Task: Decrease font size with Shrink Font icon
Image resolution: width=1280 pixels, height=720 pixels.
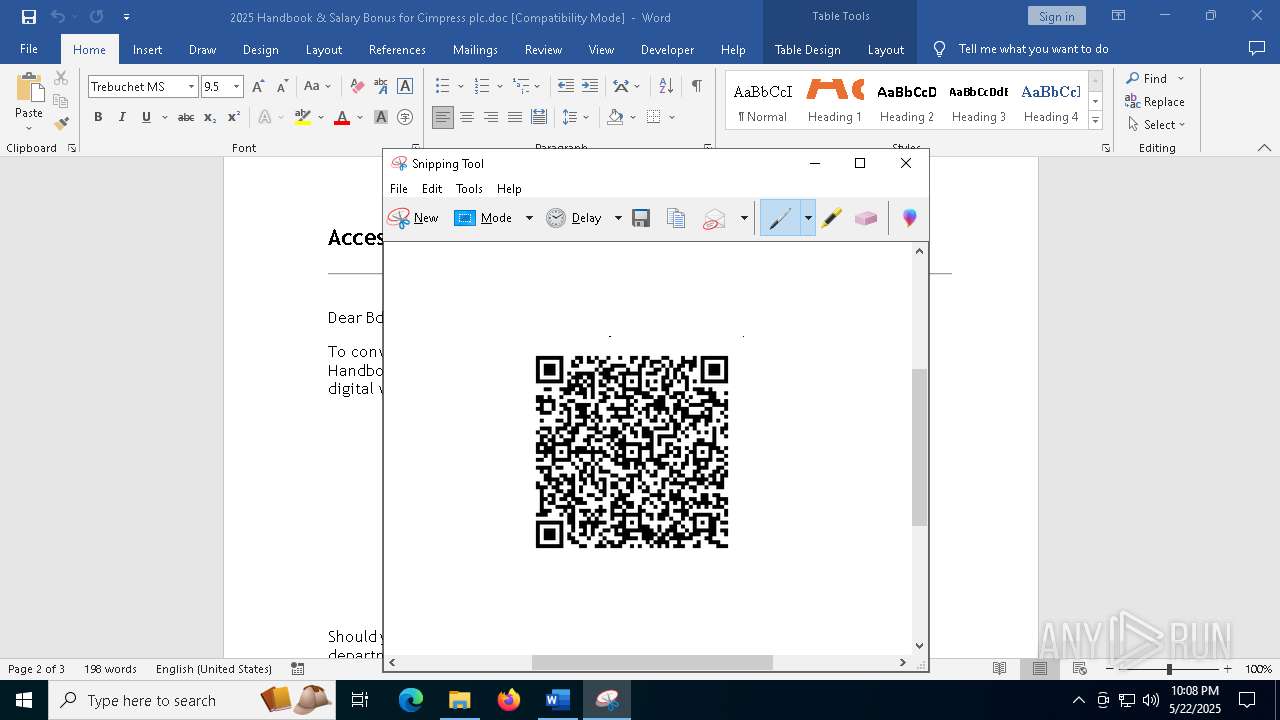Action: point(282,86)
